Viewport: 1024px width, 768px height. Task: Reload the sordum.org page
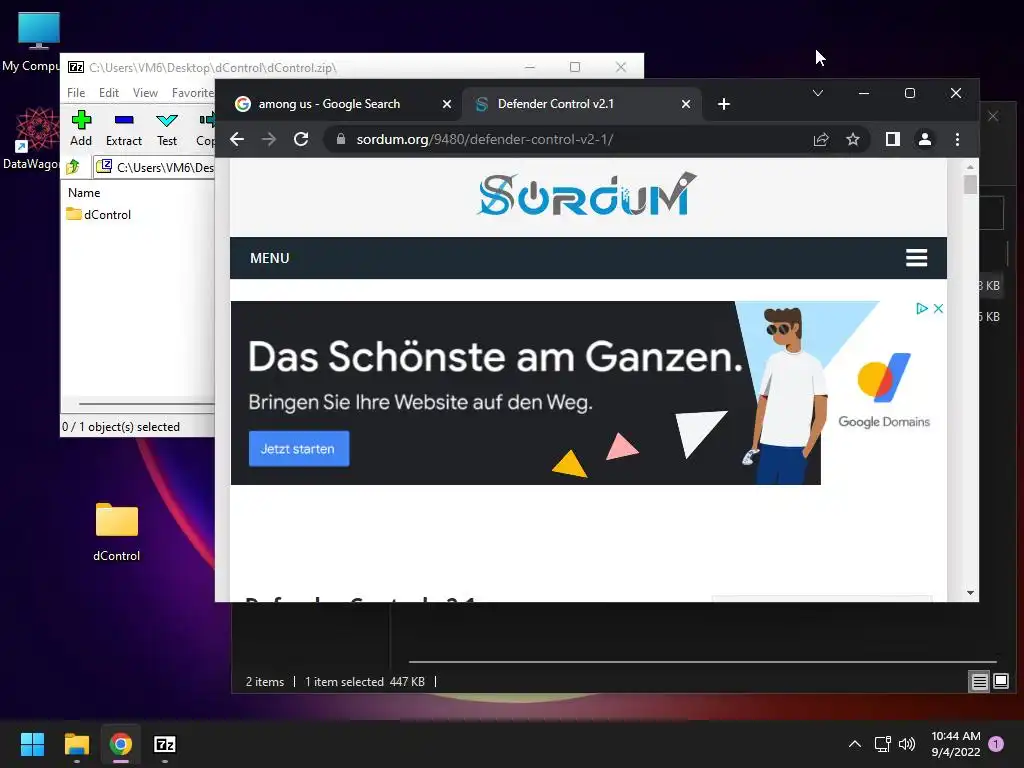pos(301,139)
